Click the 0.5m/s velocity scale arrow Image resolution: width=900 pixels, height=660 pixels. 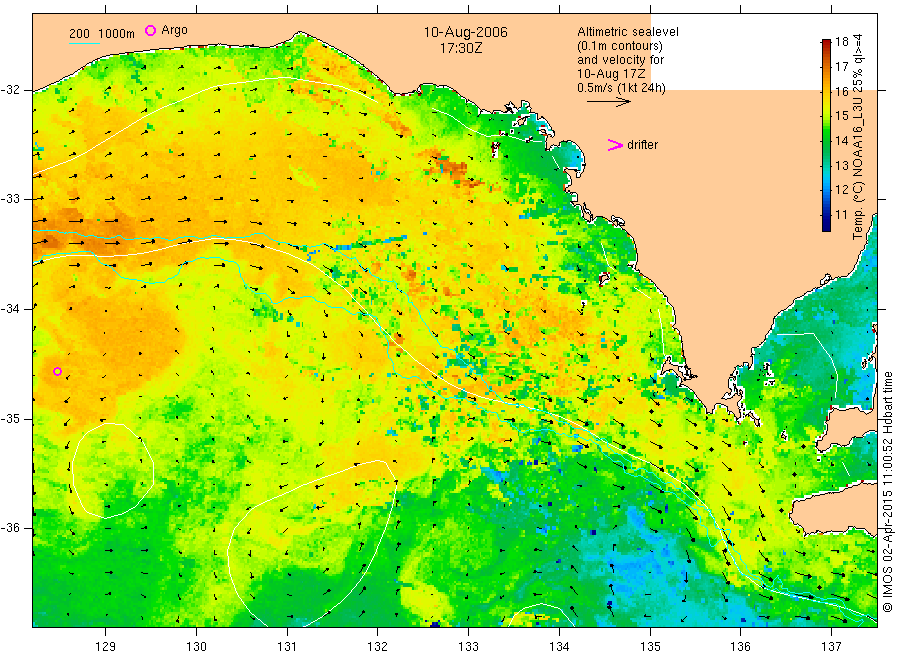[x=608, y=102]
